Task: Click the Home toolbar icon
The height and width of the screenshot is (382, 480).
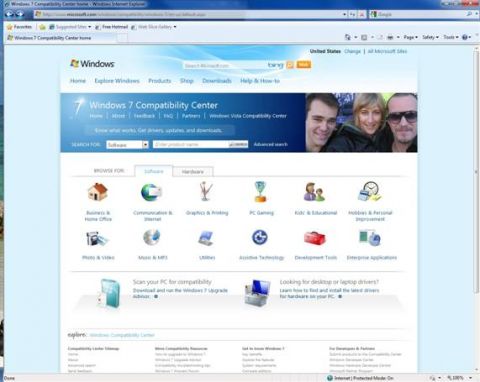Action: coord(348,37)
